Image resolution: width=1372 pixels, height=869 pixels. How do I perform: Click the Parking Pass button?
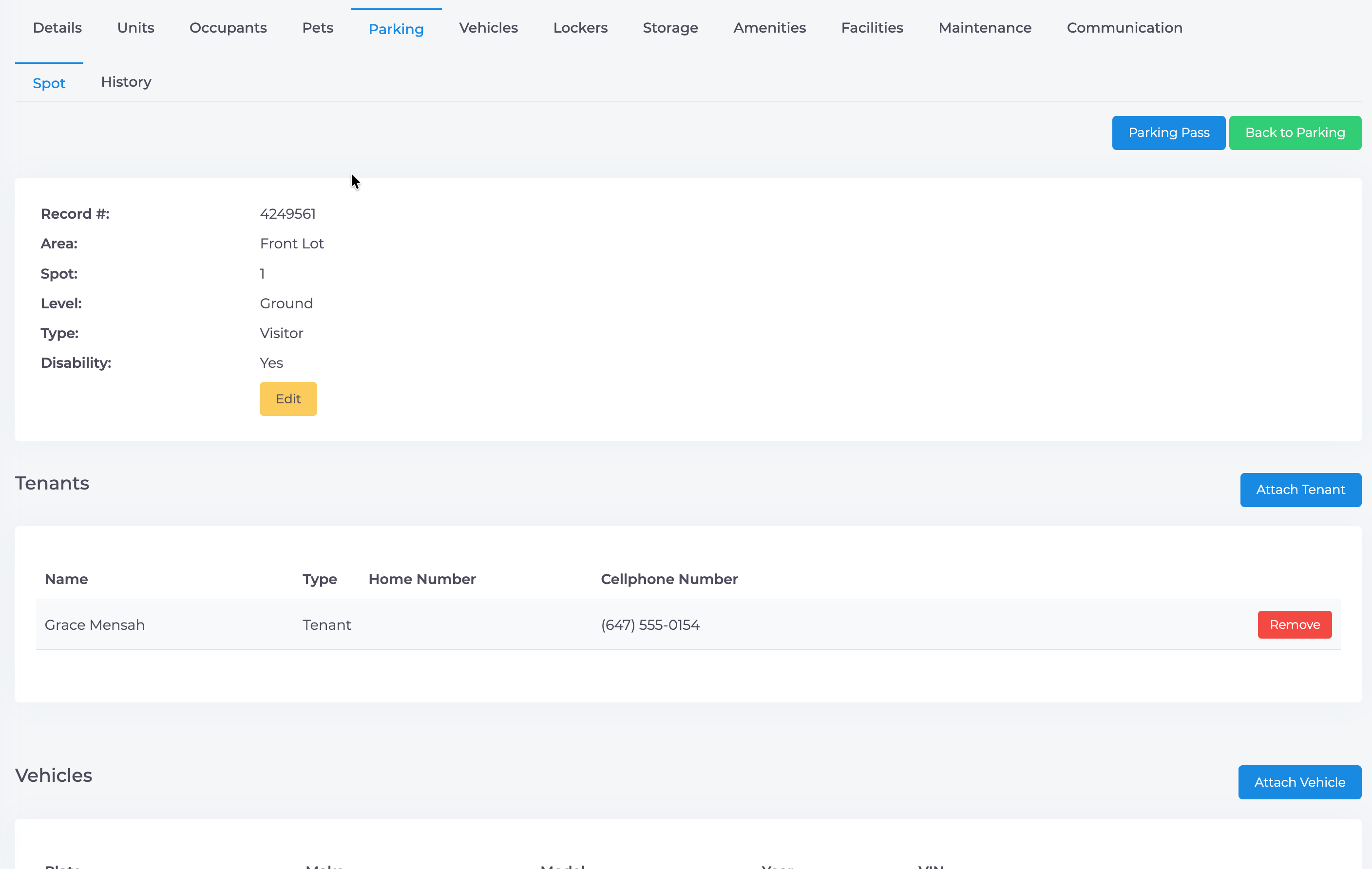[x=1169, y=132]
